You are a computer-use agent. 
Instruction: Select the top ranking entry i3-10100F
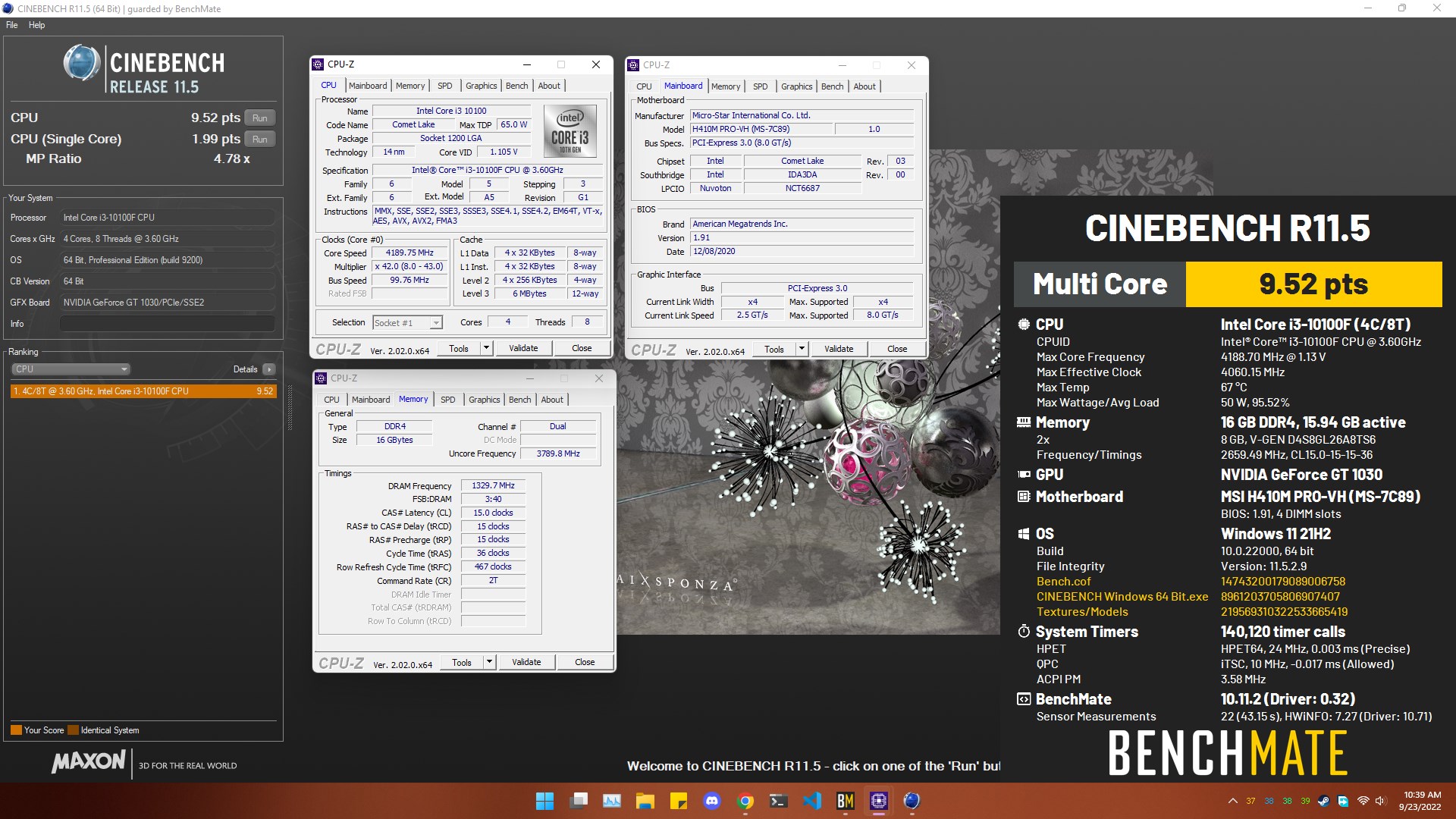143,391
